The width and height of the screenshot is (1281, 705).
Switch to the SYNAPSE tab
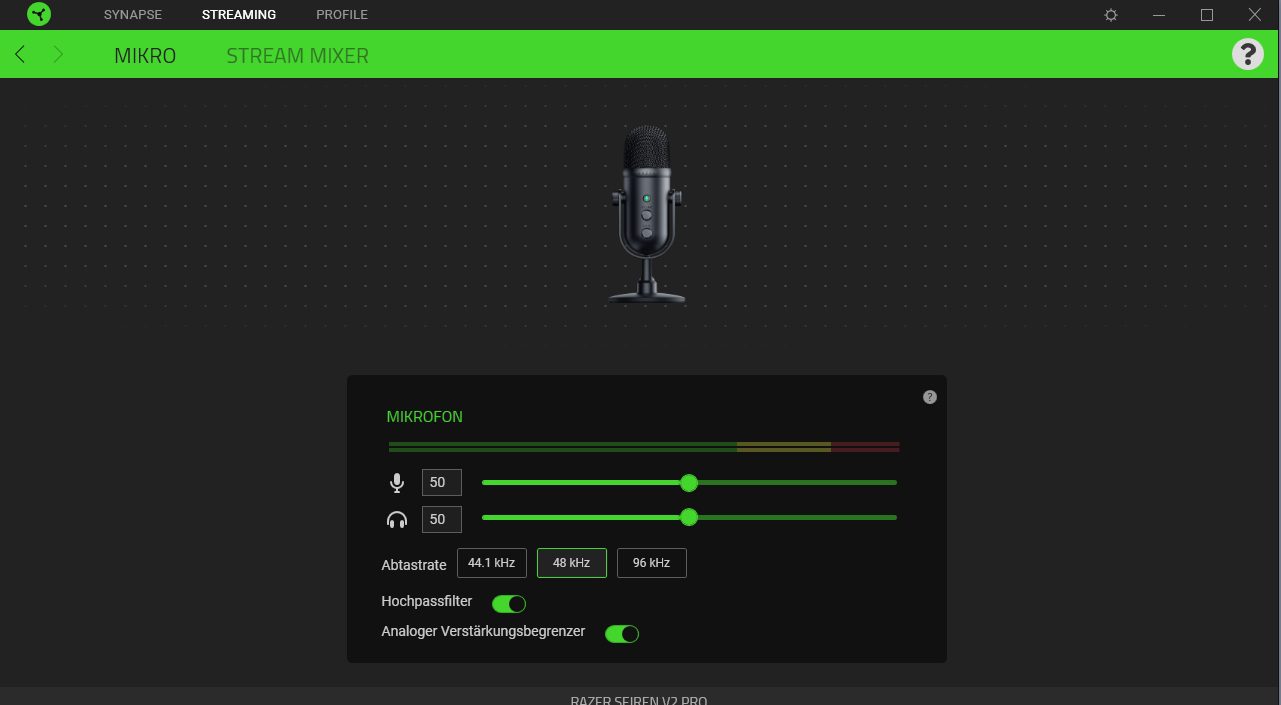(132, 15)
